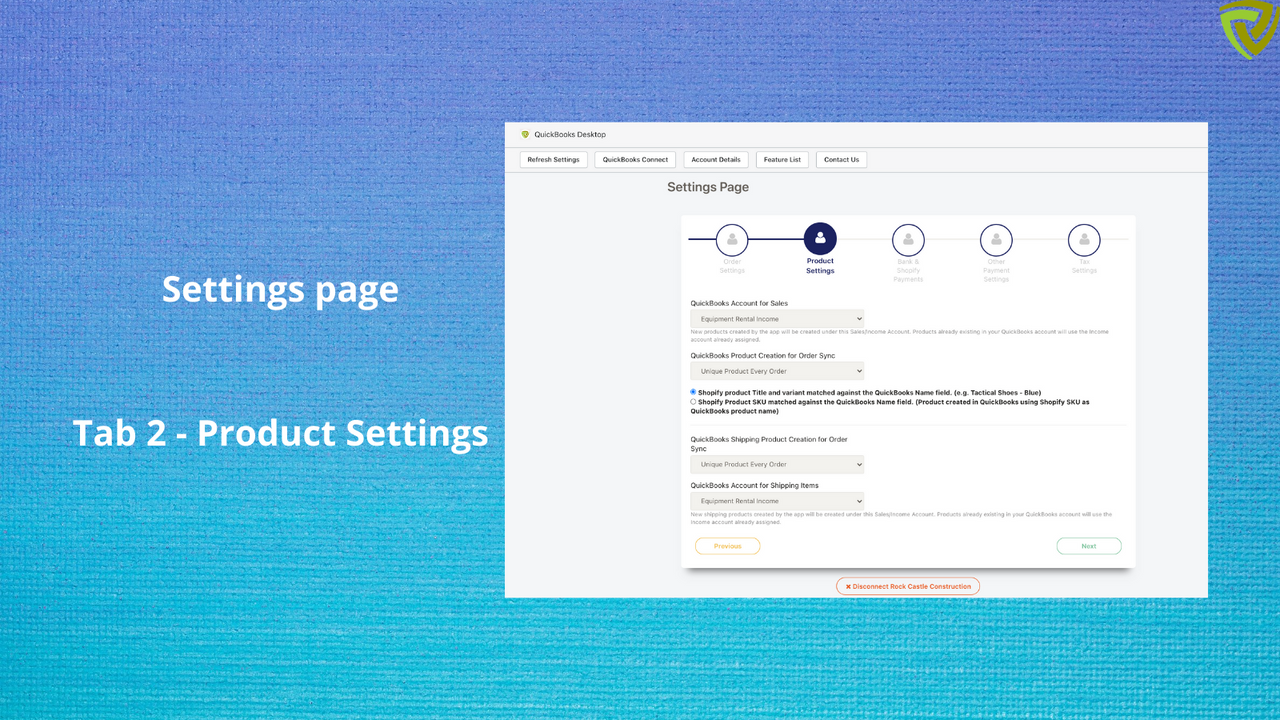Select Shopify product Title and variant matching option
The image size is (1280, 720).
693,392
